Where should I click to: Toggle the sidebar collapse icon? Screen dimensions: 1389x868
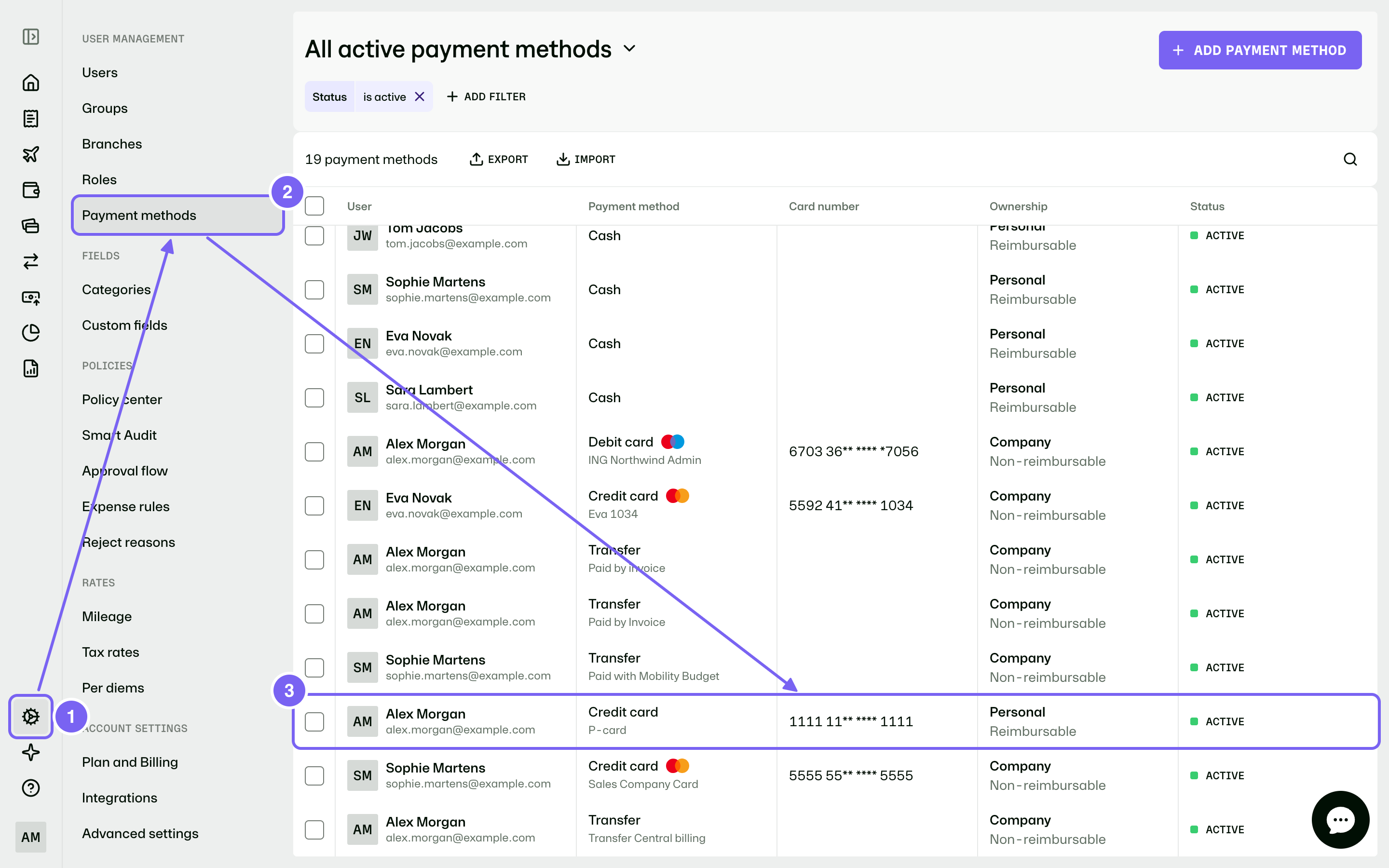[x=30, y=37]
